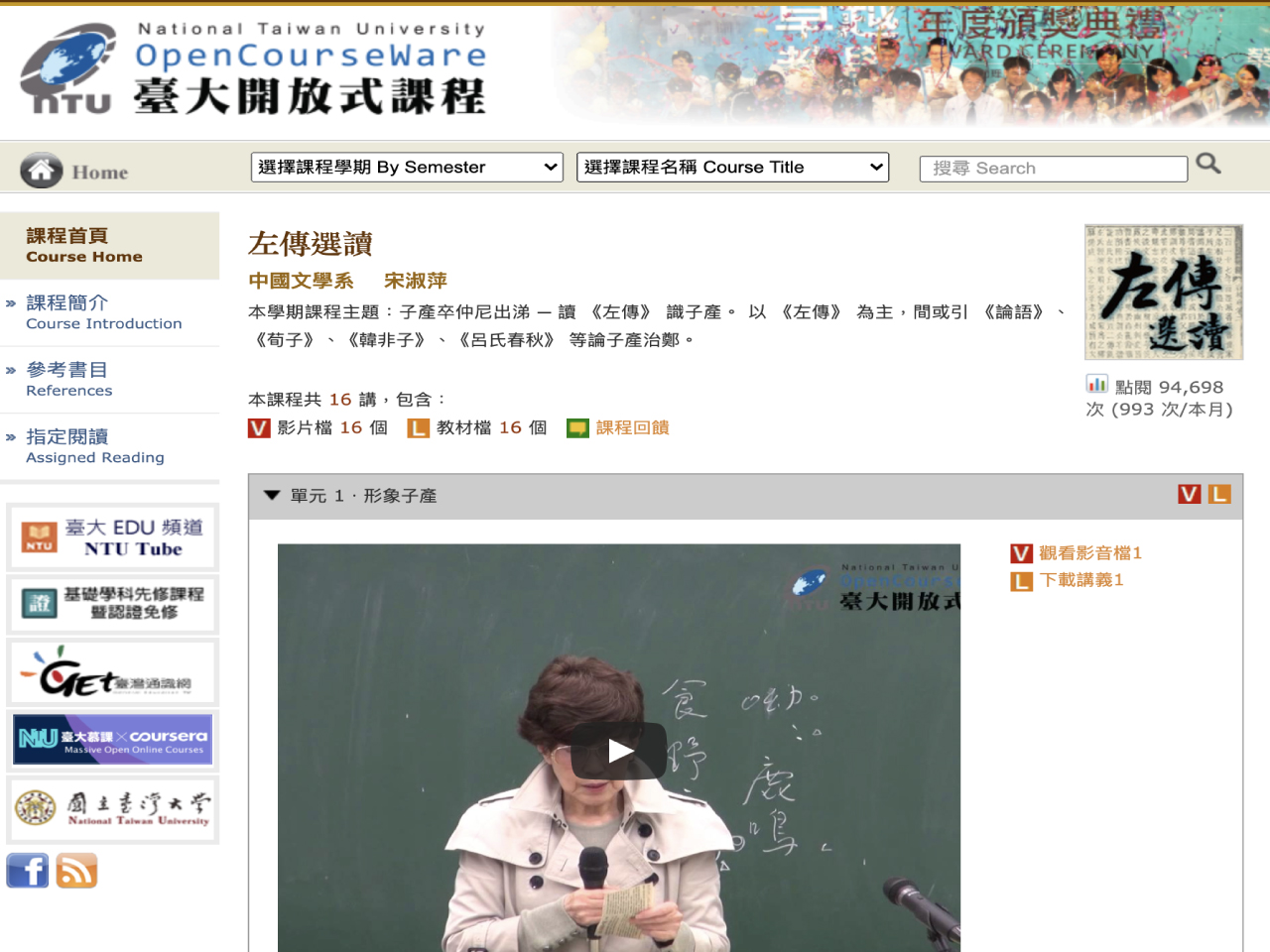The image size is (1270, 952).
Task: Click instructor name 宋淑萍
Action: 416,281
